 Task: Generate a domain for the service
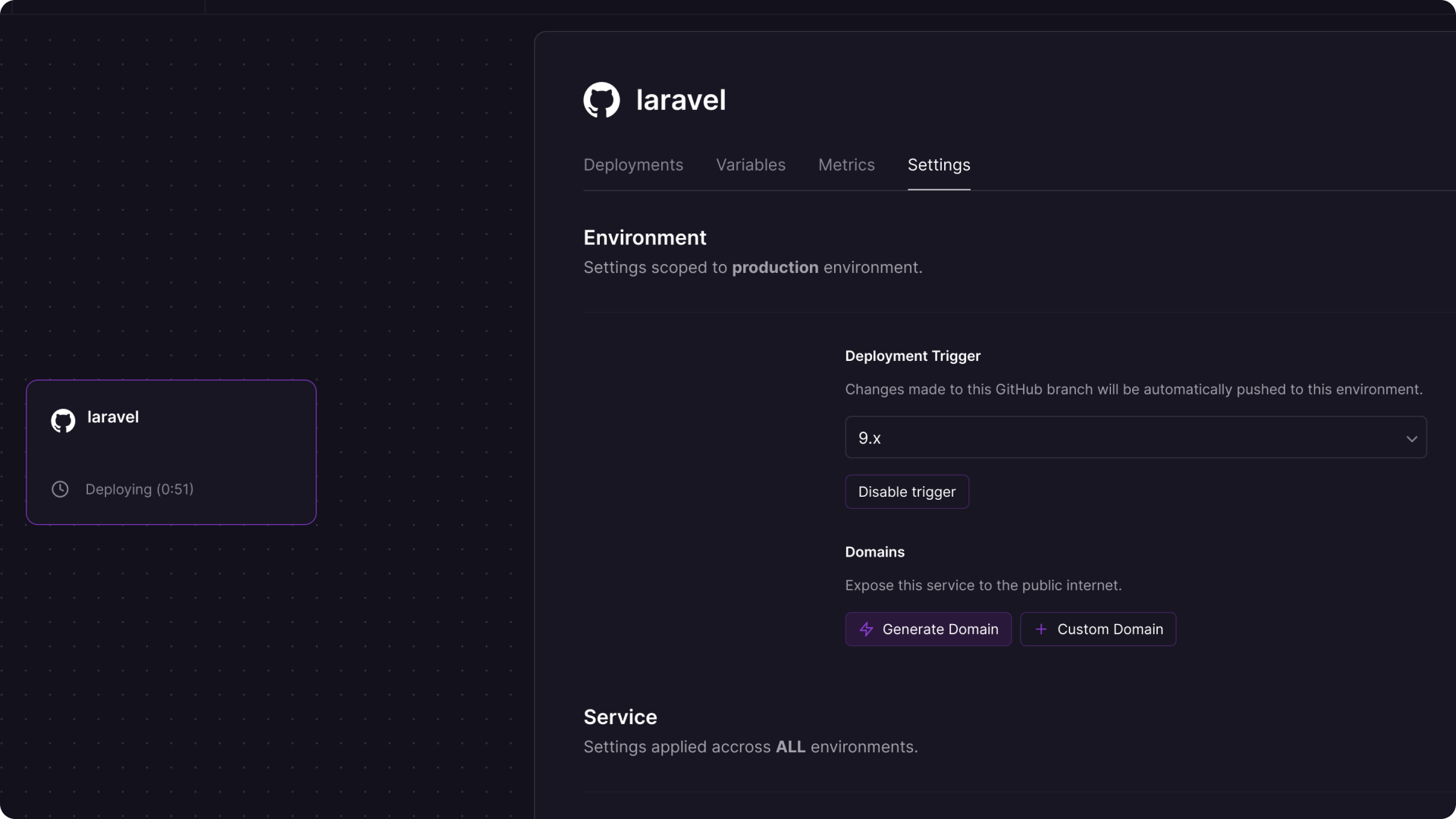coord(928,629)
